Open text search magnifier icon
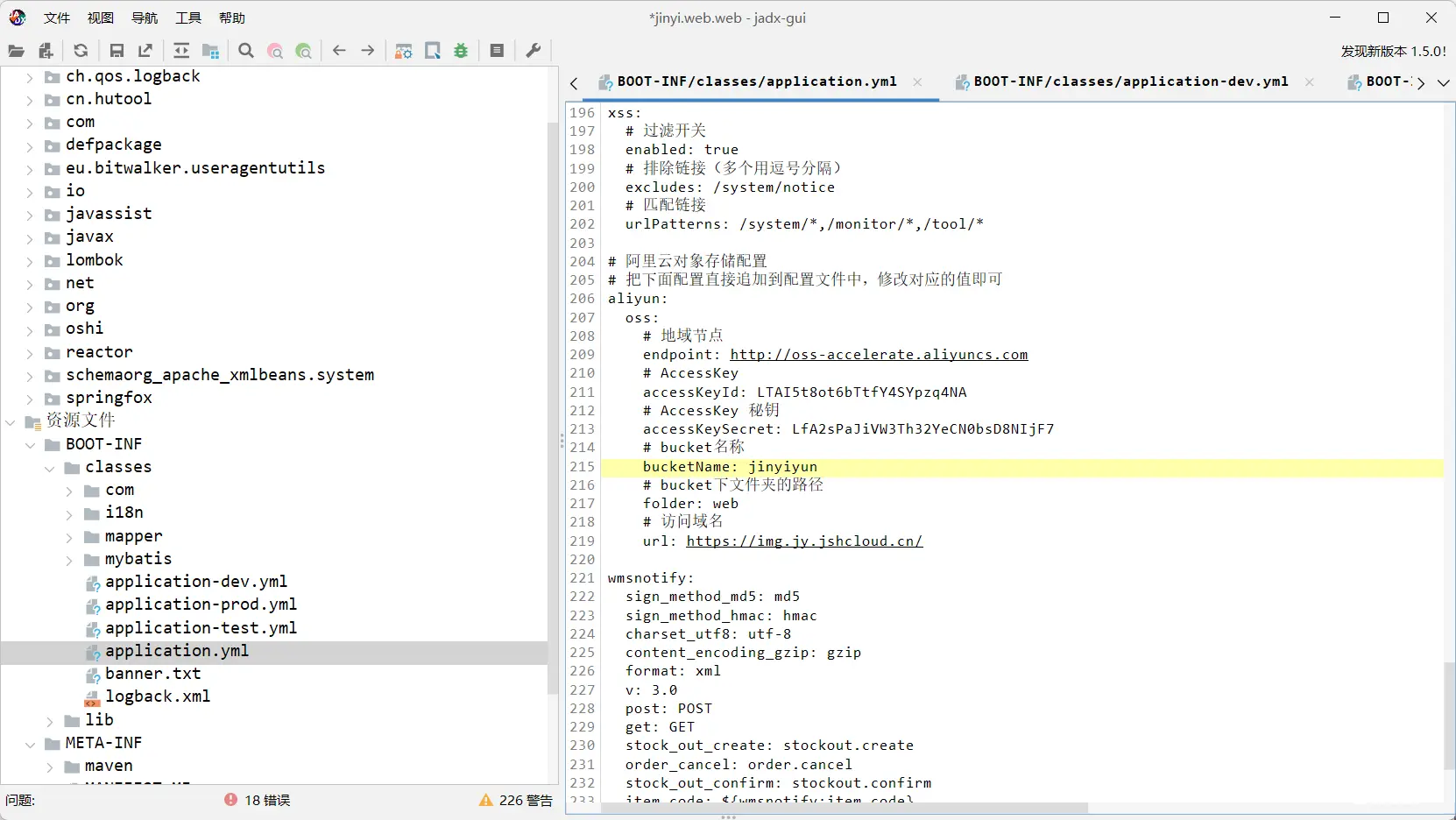 246,51
